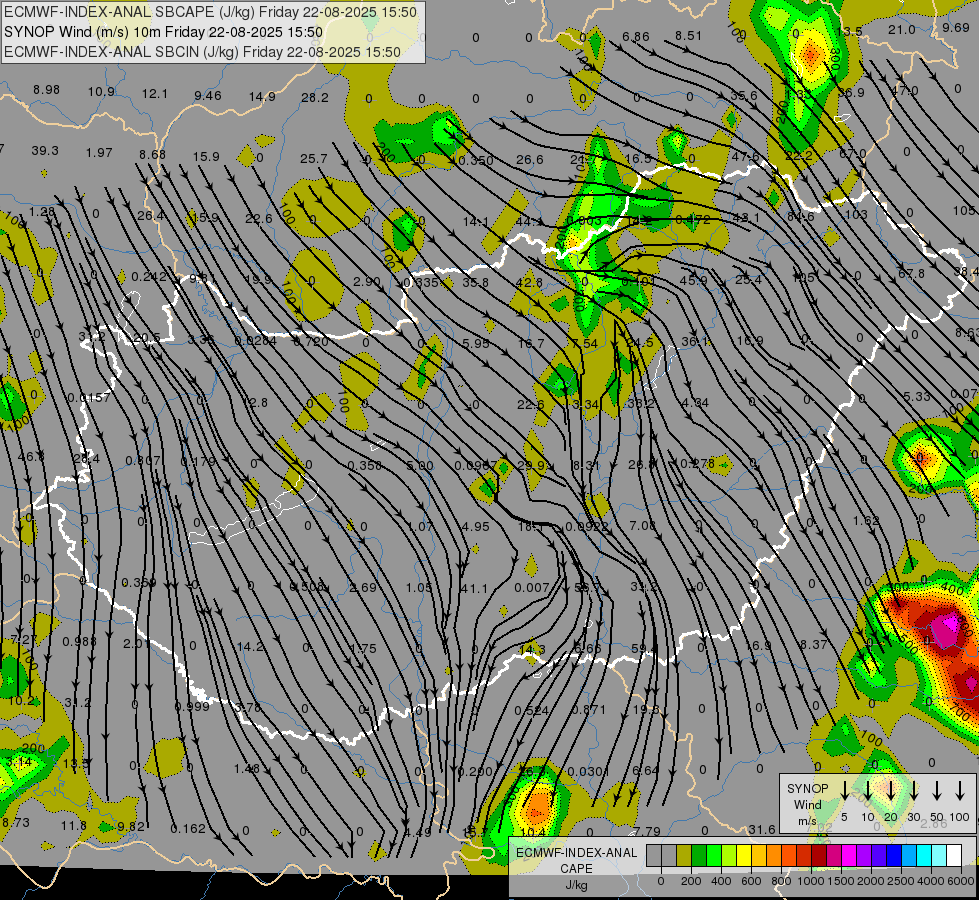The height and width of the screenshot is (900, 979).
Task: Pick the bright magenta swatch in CAPE color bar
Action: coord(849,855)
